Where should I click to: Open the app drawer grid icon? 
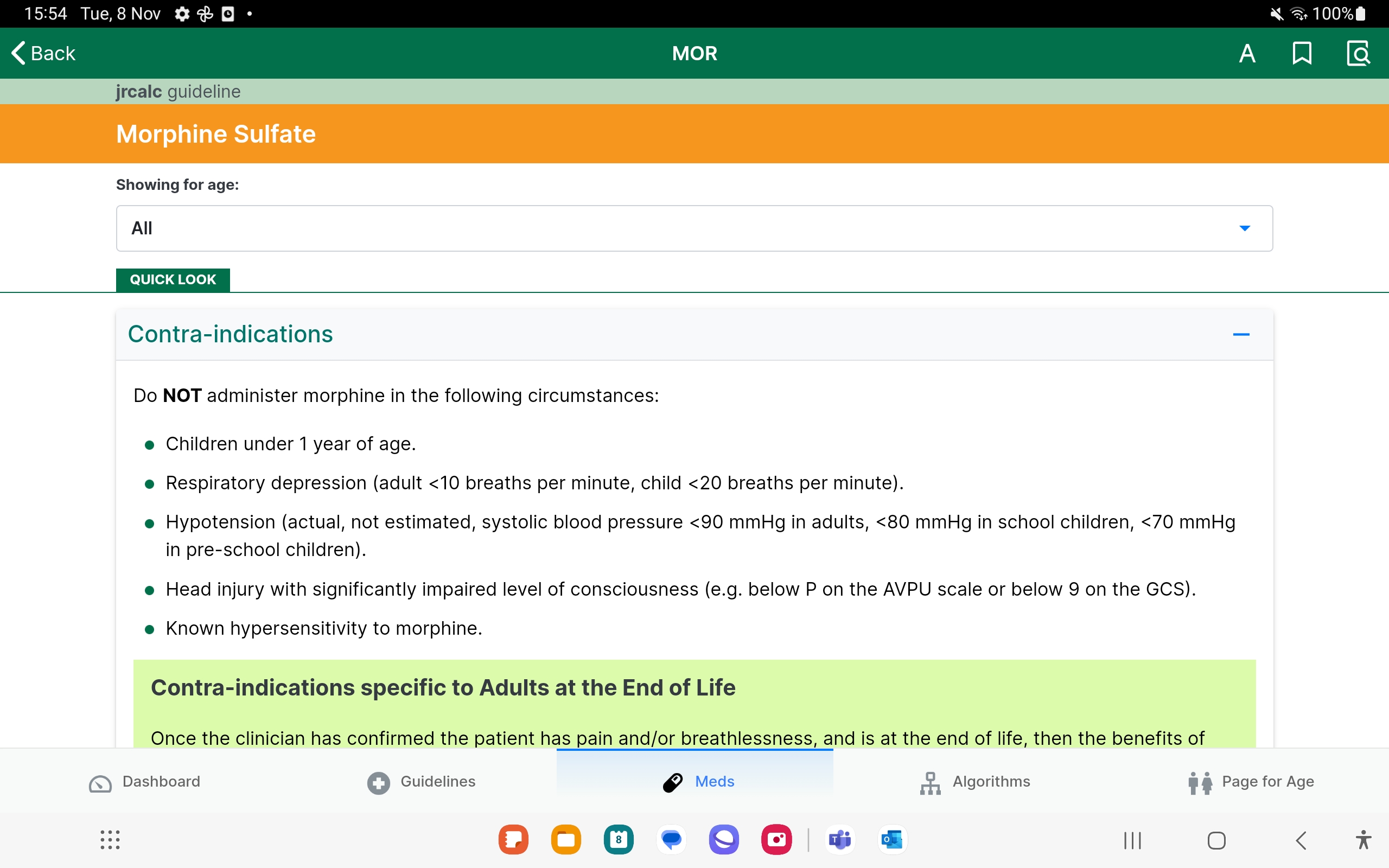110,840
